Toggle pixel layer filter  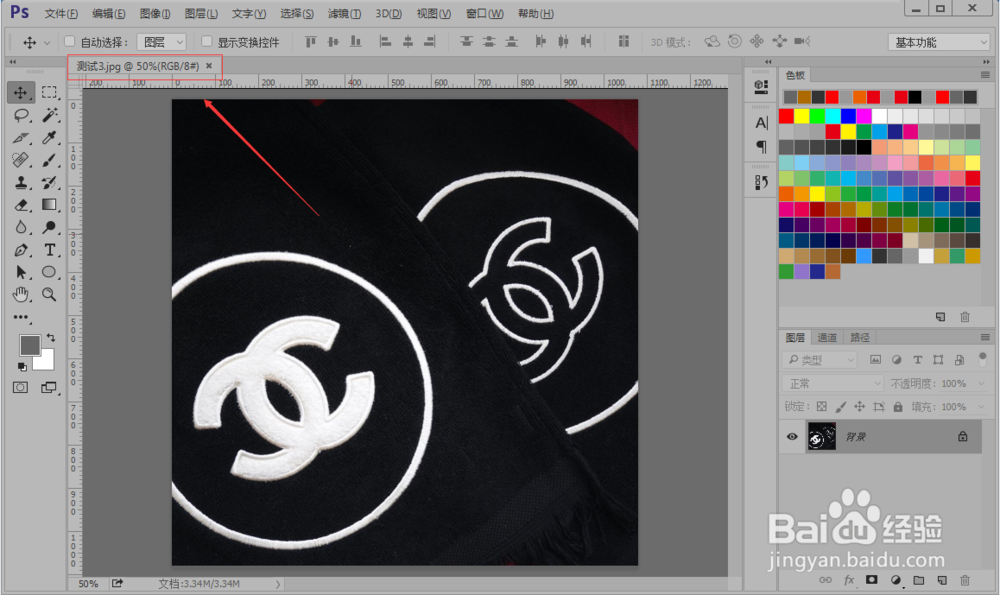tap(876, 360)
